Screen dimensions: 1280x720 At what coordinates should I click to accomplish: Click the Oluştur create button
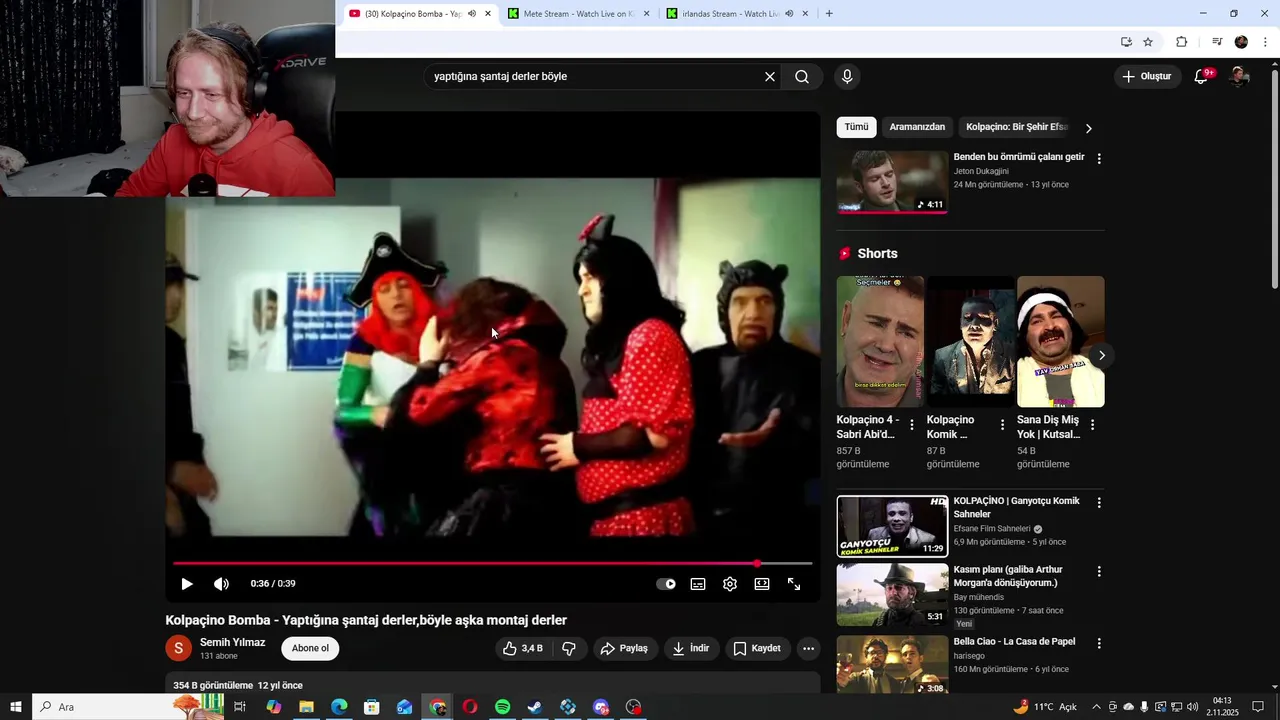(x=1147, y=77)
